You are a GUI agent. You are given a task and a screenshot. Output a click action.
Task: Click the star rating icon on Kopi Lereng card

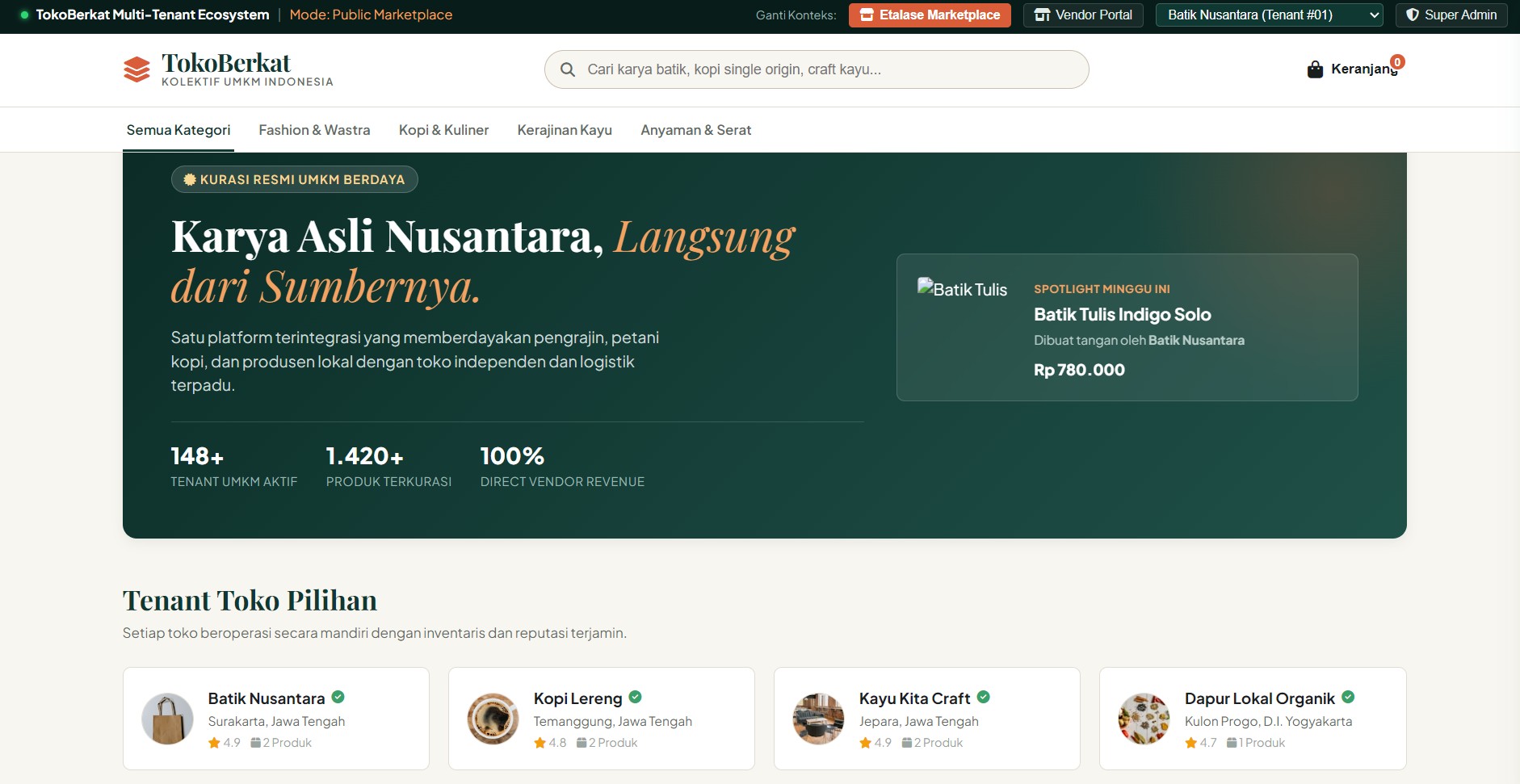540,743
